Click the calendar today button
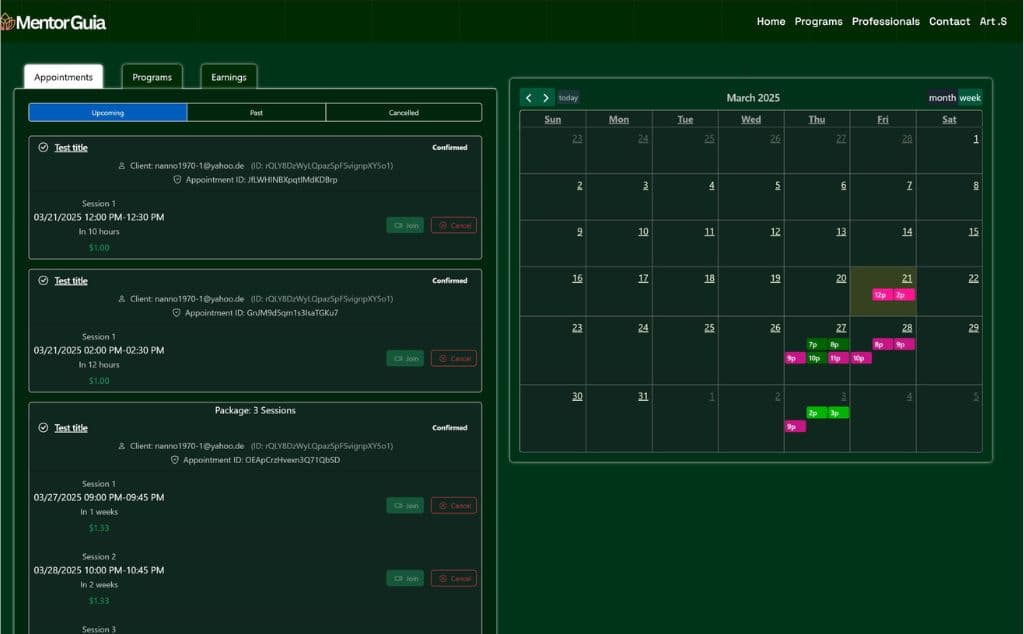 pos(568,97)
